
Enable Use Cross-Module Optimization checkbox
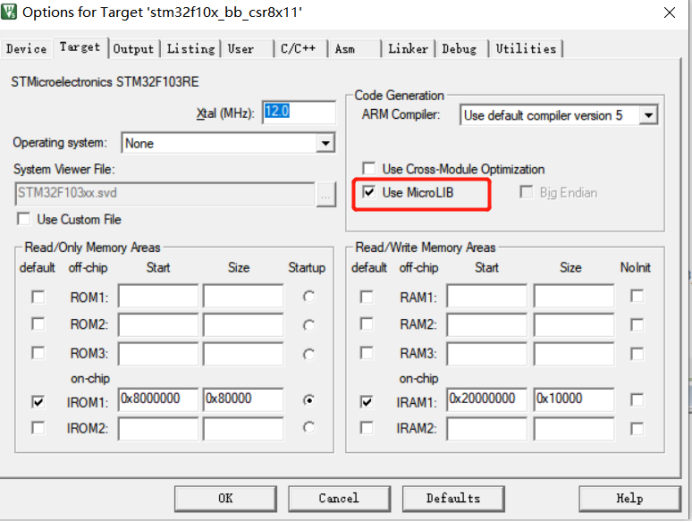tap(369, 169)
